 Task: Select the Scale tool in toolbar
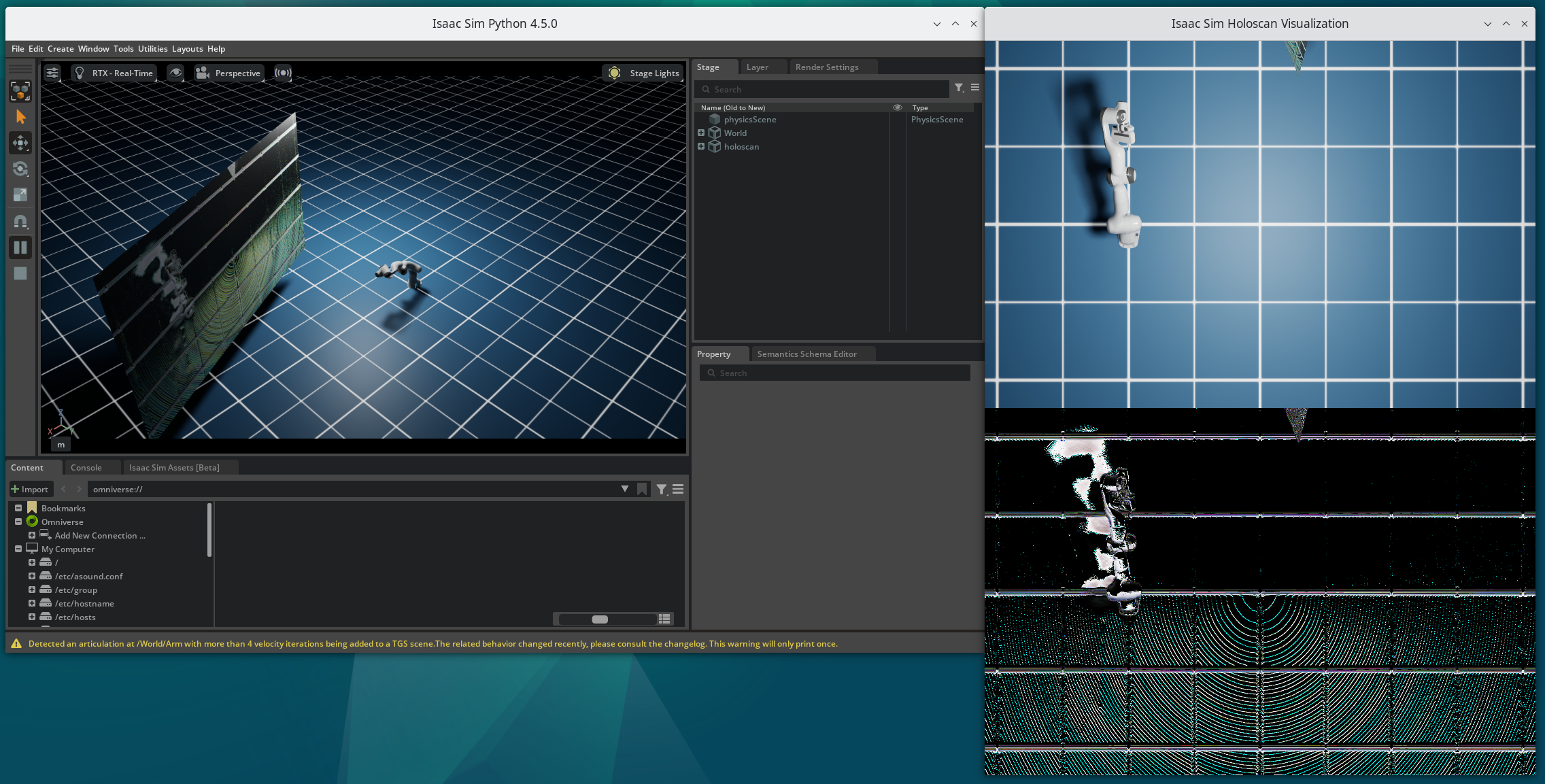pos(20,194)
